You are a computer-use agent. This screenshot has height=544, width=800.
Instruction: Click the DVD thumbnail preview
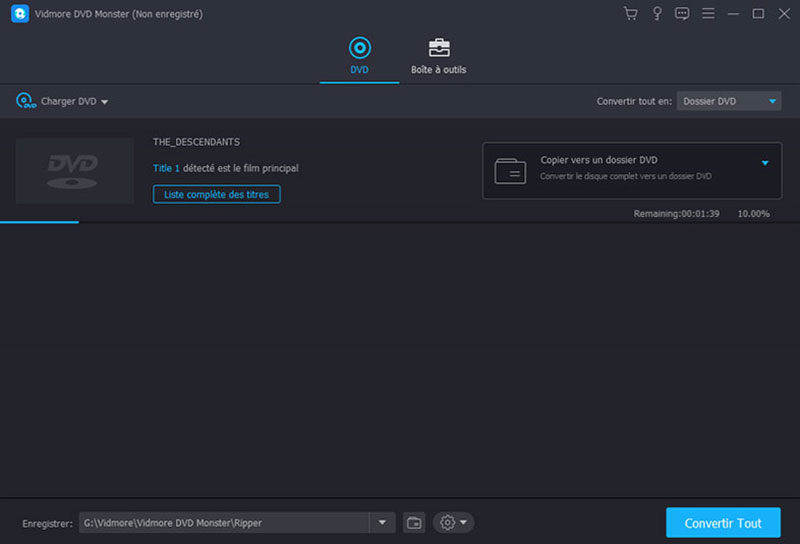[x=75, y=171]
